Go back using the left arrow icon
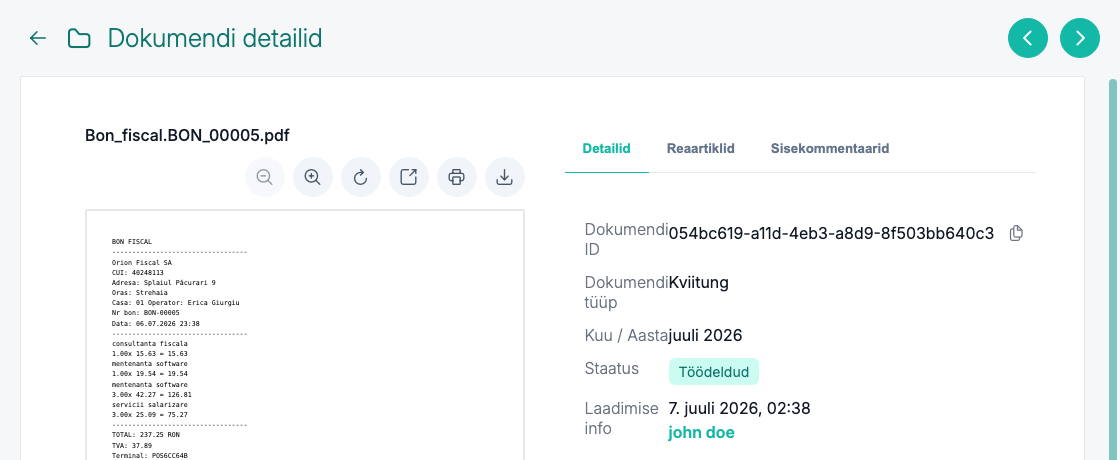The width and height of the screenshot is (1120, 460). pyautogui.click(x=37, y=39)
